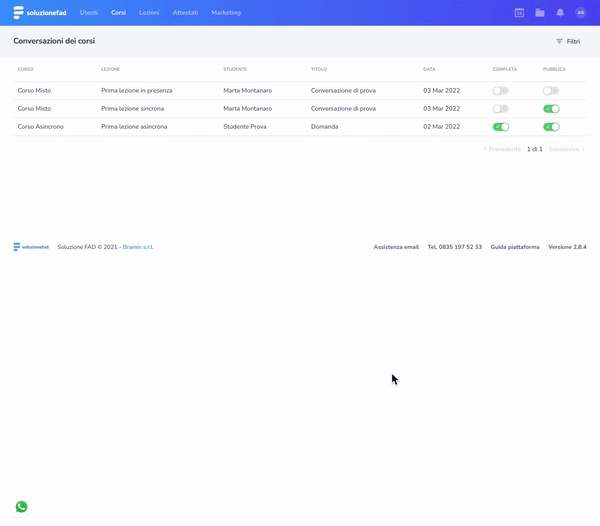This screenshot has width=600, height=526.
Task: Click the soluzionefad logo in header
Action: (40, 13)
